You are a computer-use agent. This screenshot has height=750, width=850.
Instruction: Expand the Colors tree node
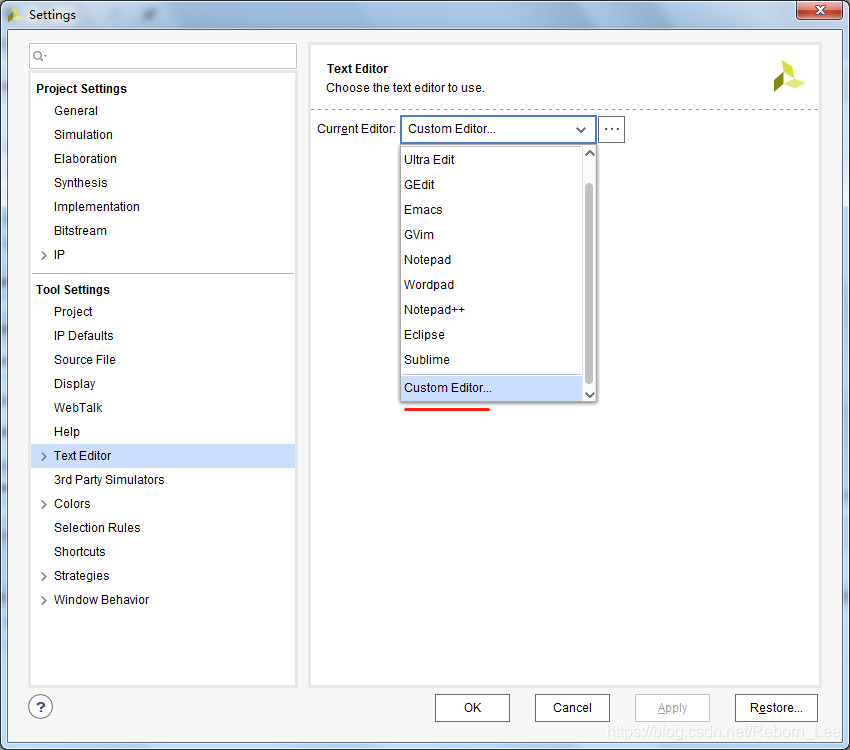coord(44,504)
